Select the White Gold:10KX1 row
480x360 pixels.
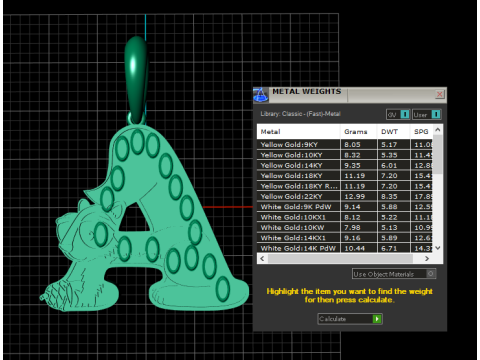[x=345, y=217]
